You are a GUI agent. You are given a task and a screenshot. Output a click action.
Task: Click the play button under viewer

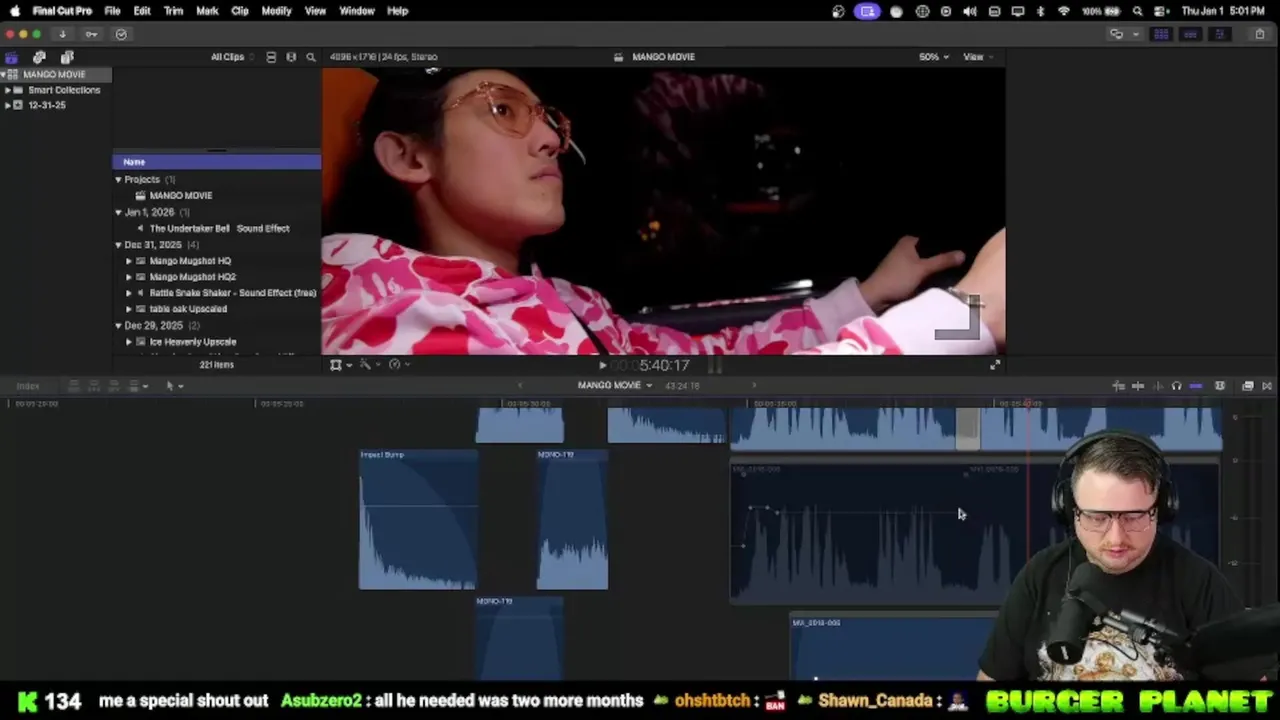602,366
